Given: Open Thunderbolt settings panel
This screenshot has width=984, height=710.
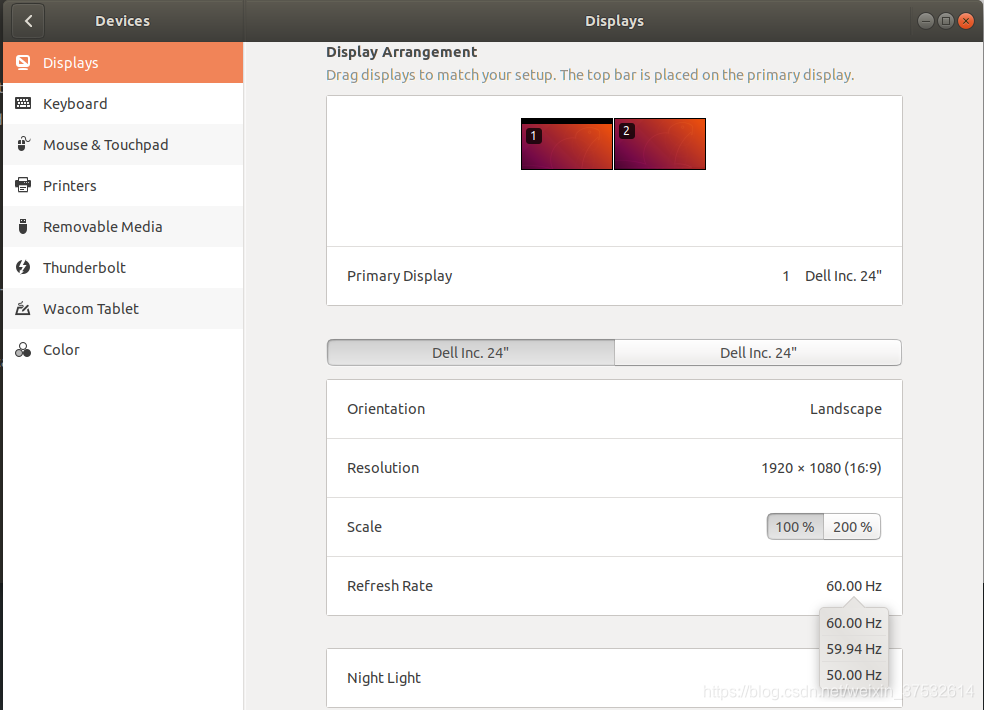Looking at the screenshot, I should tap(123, 267).
